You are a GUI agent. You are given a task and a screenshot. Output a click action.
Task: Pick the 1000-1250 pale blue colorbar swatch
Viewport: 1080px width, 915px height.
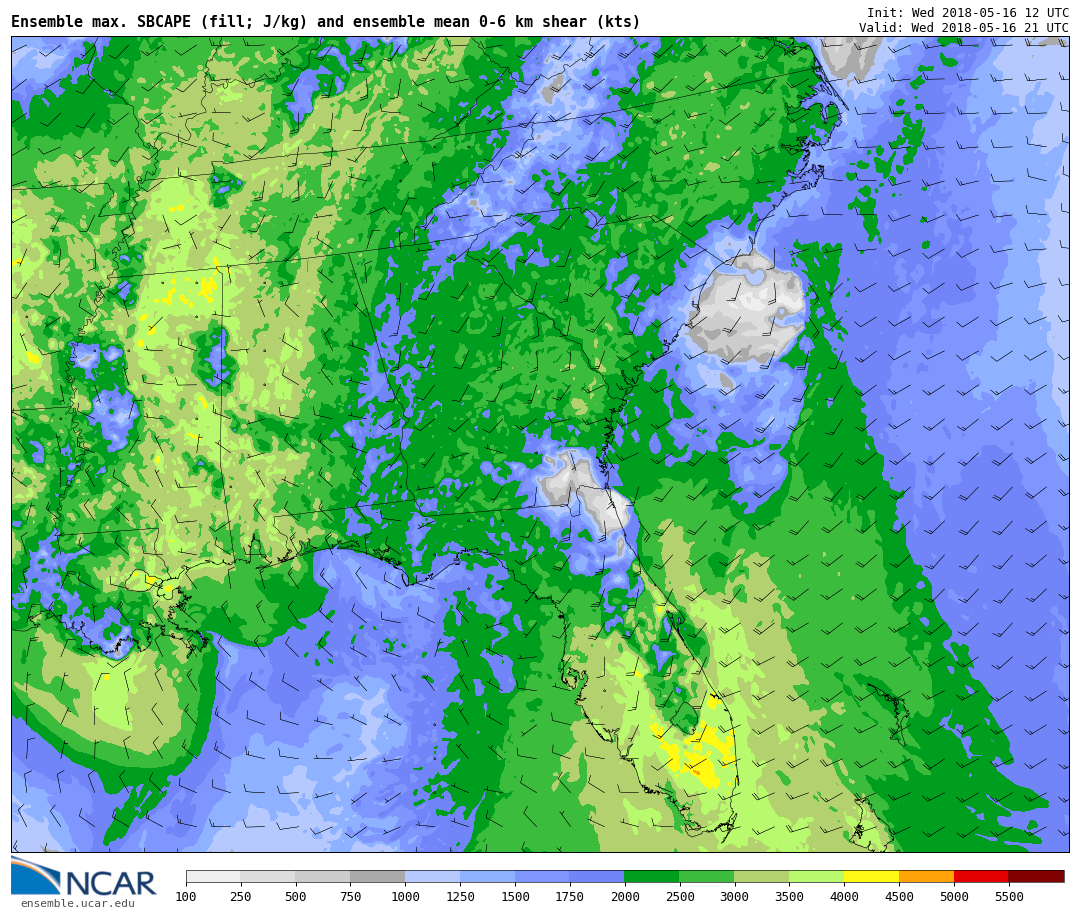click(433, 876)
